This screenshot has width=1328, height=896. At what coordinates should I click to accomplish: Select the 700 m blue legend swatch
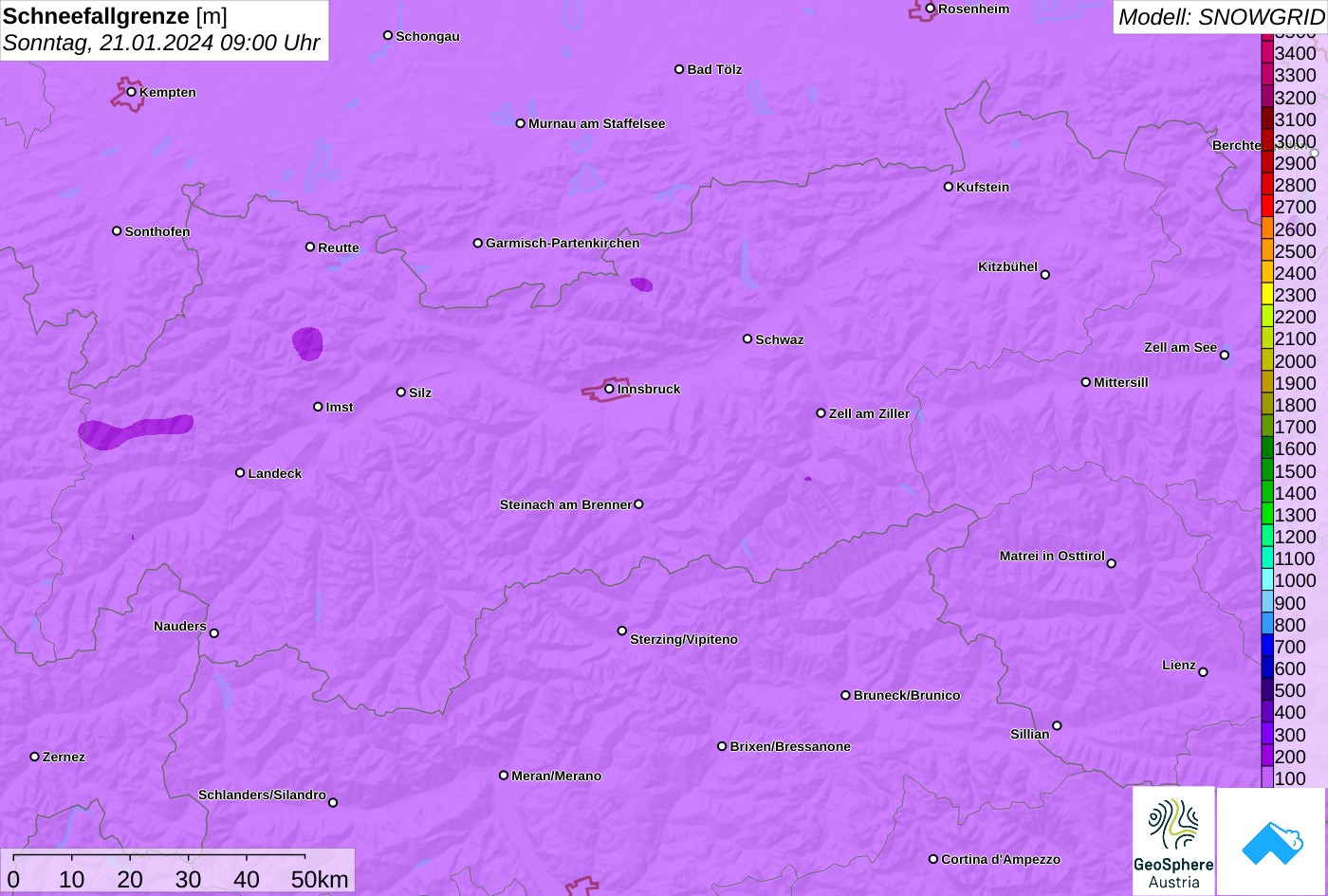[1266, 646]
